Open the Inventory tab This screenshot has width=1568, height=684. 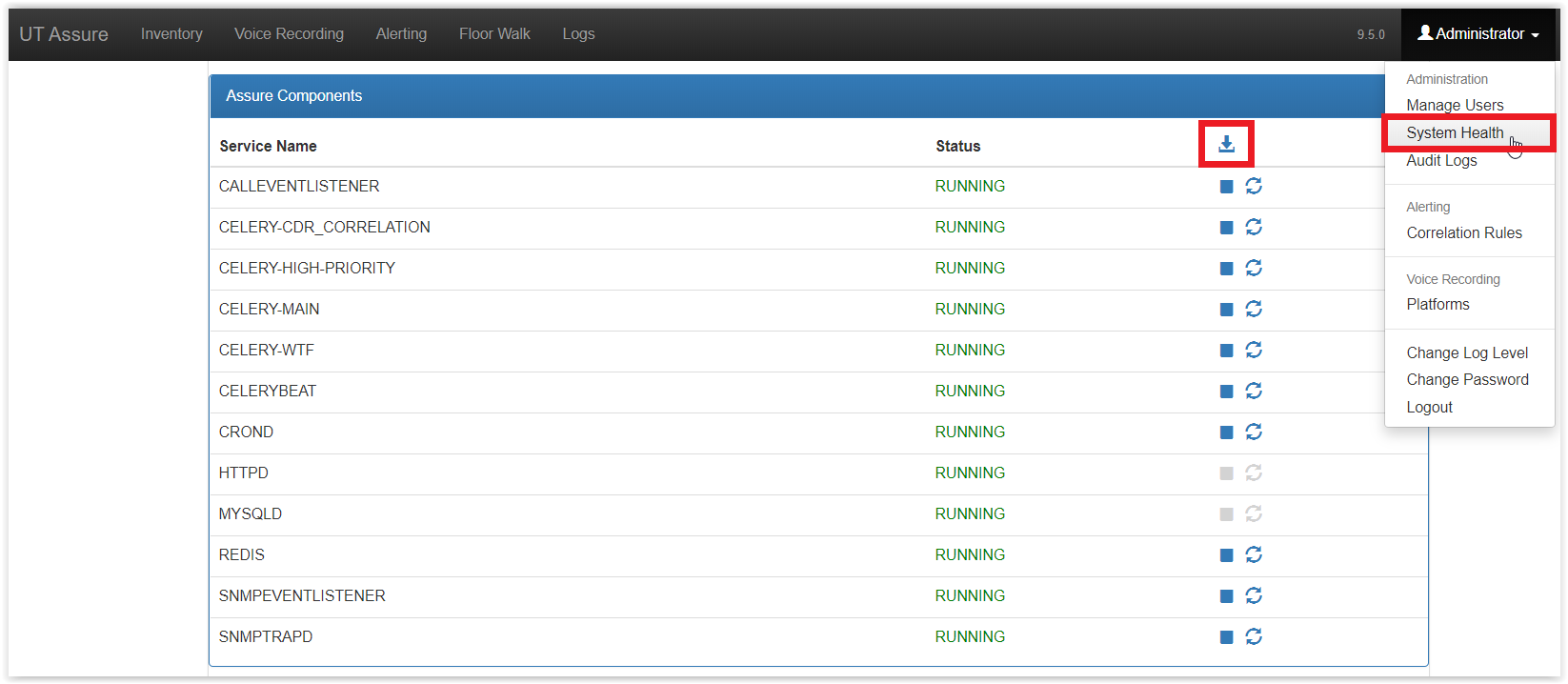pos(171,34)
